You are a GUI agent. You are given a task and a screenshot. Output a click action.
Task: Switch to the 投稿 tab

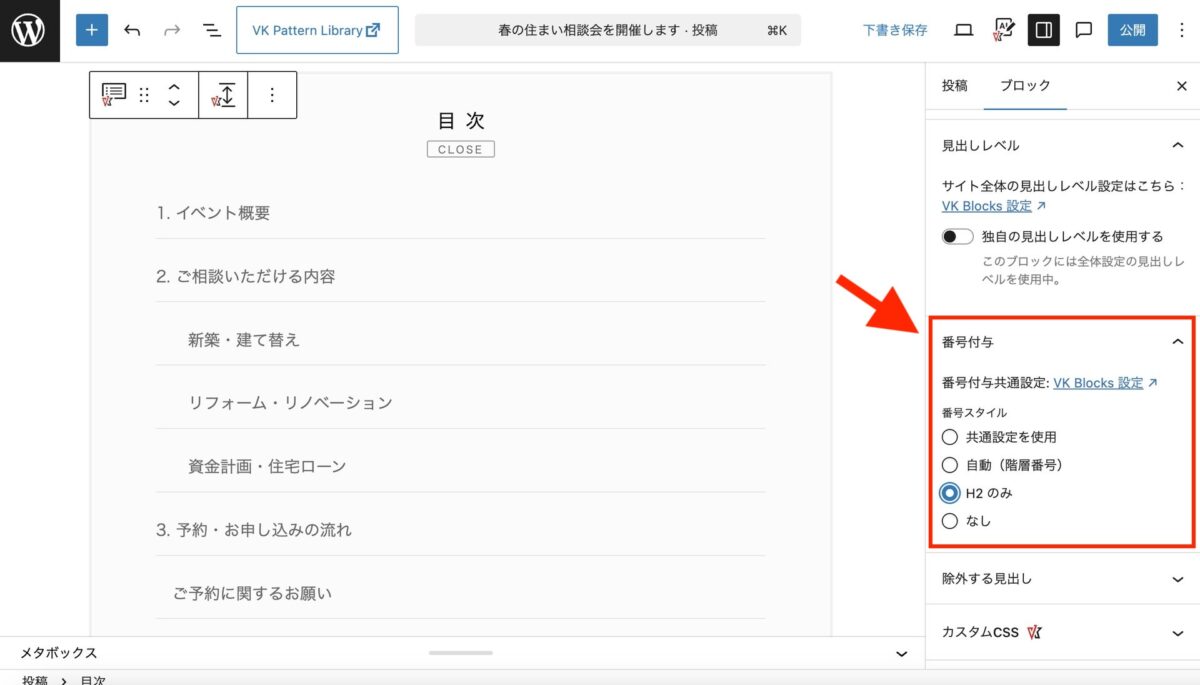(954, 86)
